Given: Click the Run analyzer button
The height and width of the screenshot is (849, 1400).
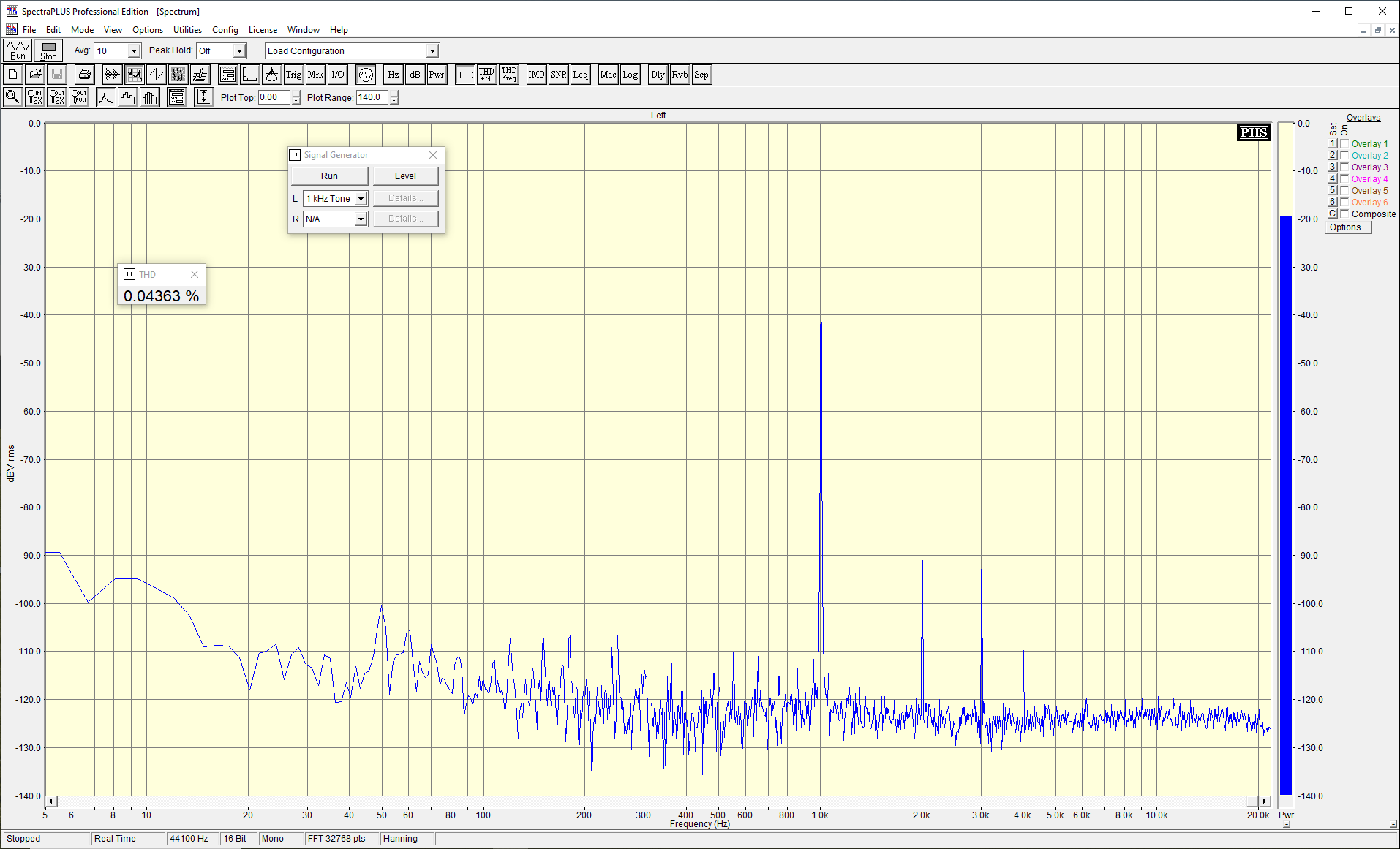Looking at the screenshot, I should 18,50.
